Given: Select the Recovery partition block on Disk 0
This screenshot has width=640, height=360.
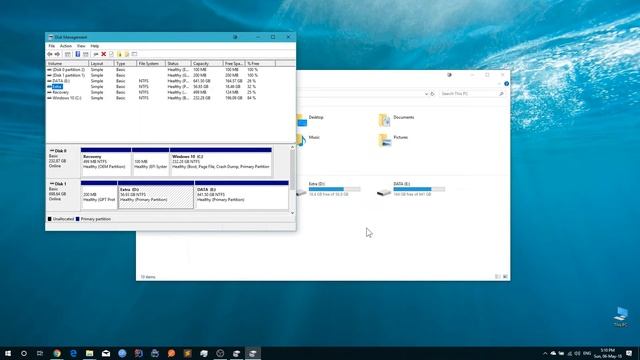Looking at the screenshot, I should coord(106,162).
